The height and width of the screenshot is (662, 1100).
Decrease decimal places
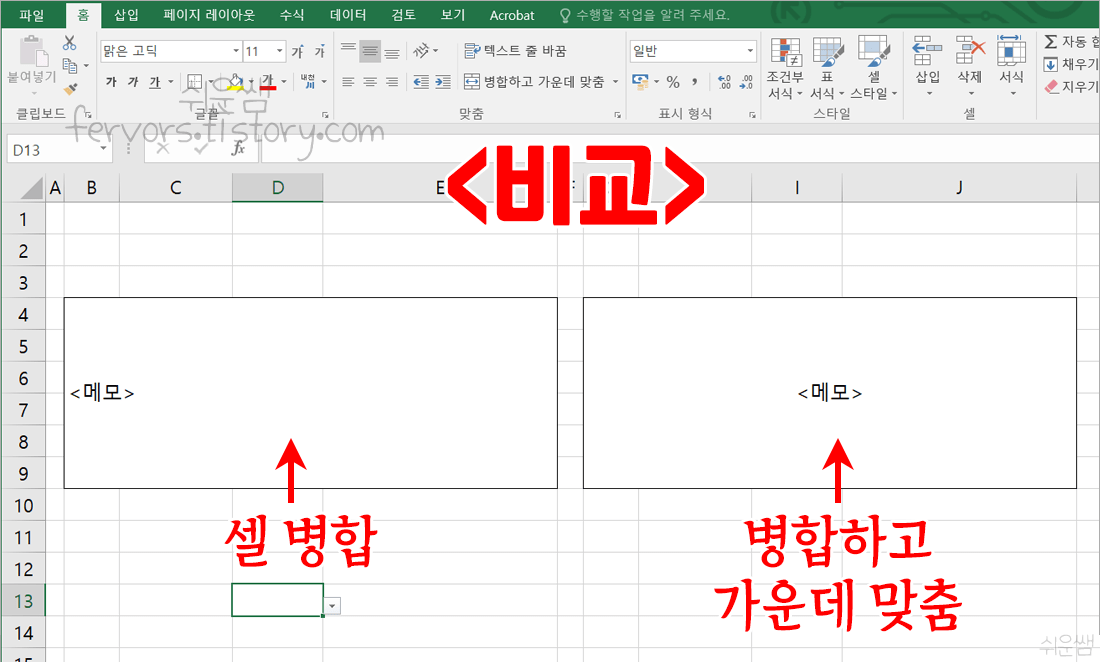click(746, 82)
